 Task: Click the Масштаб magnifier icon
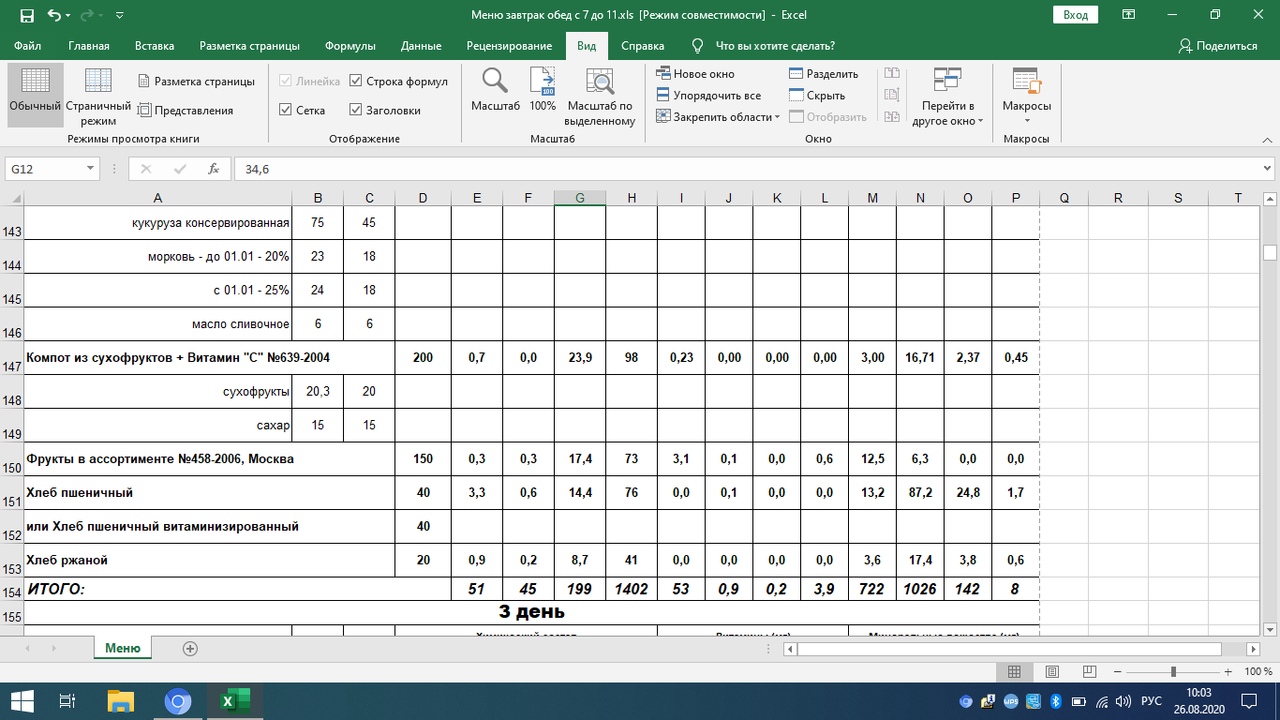(x=495, y=82)
